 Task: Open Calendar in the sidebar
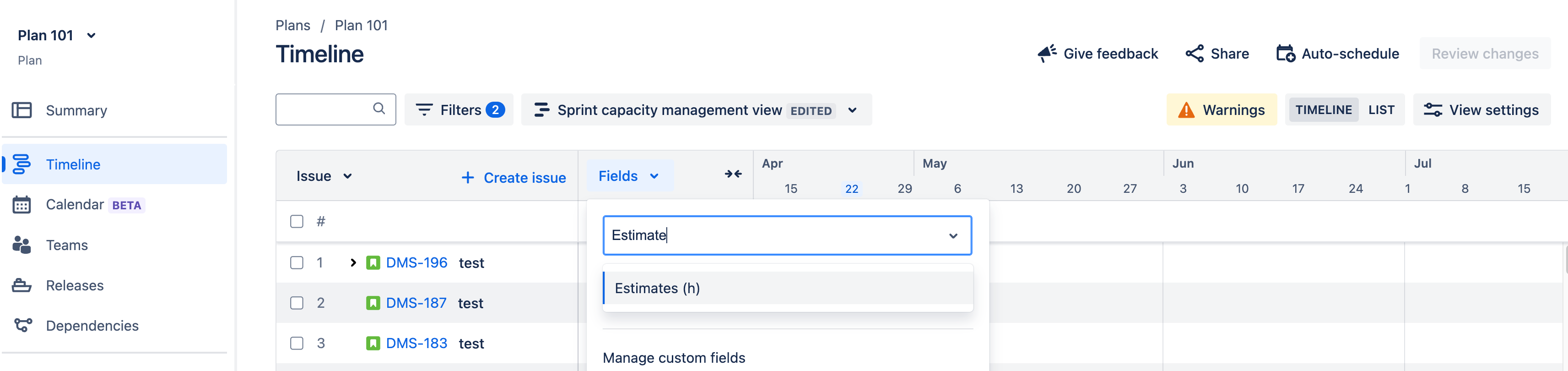(75, 205)
